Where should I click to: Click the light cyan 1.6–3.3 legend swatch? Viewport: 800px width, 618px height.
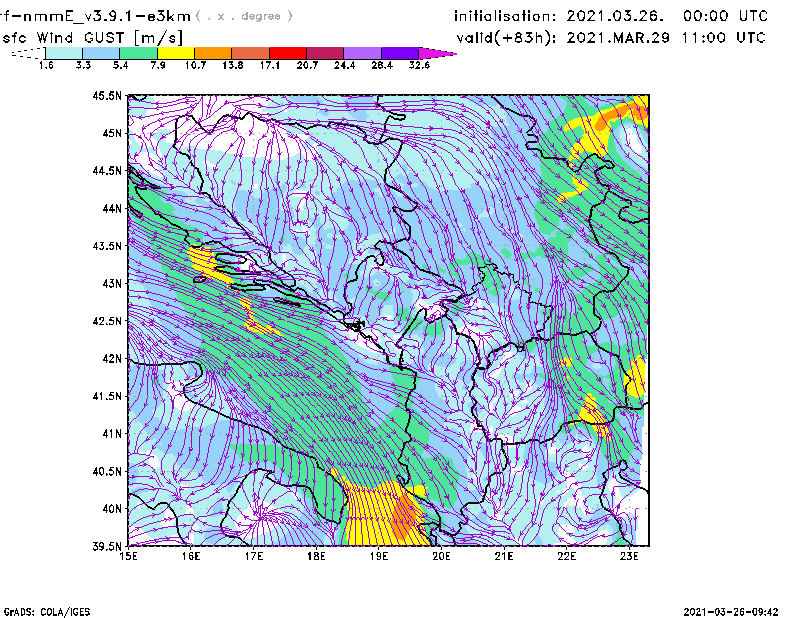coord(64,53)
